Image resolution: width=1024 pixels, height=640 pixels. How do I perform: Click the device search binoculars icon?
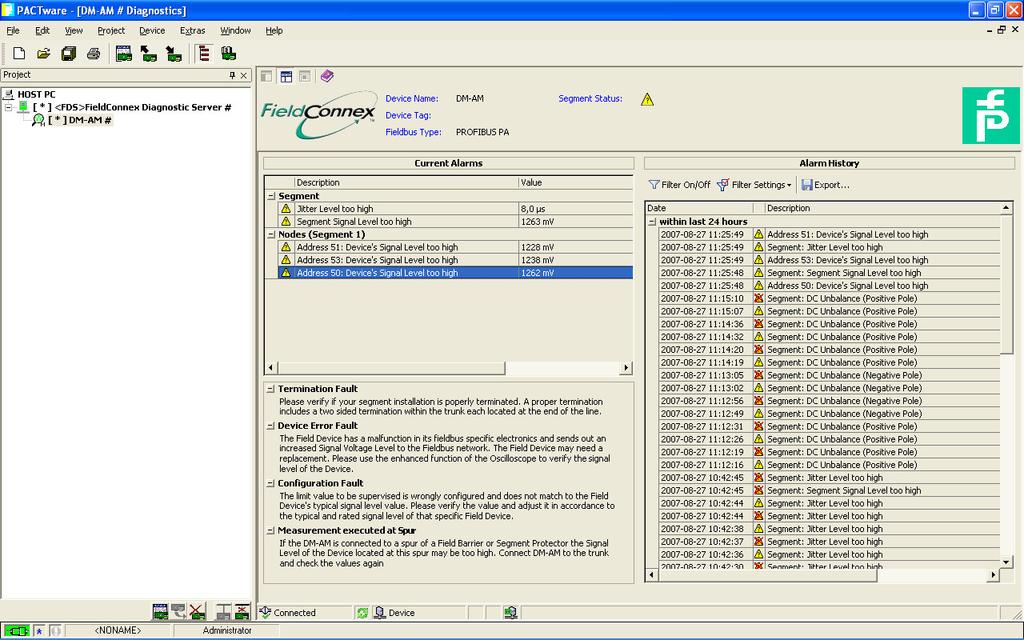pos(228,54)
